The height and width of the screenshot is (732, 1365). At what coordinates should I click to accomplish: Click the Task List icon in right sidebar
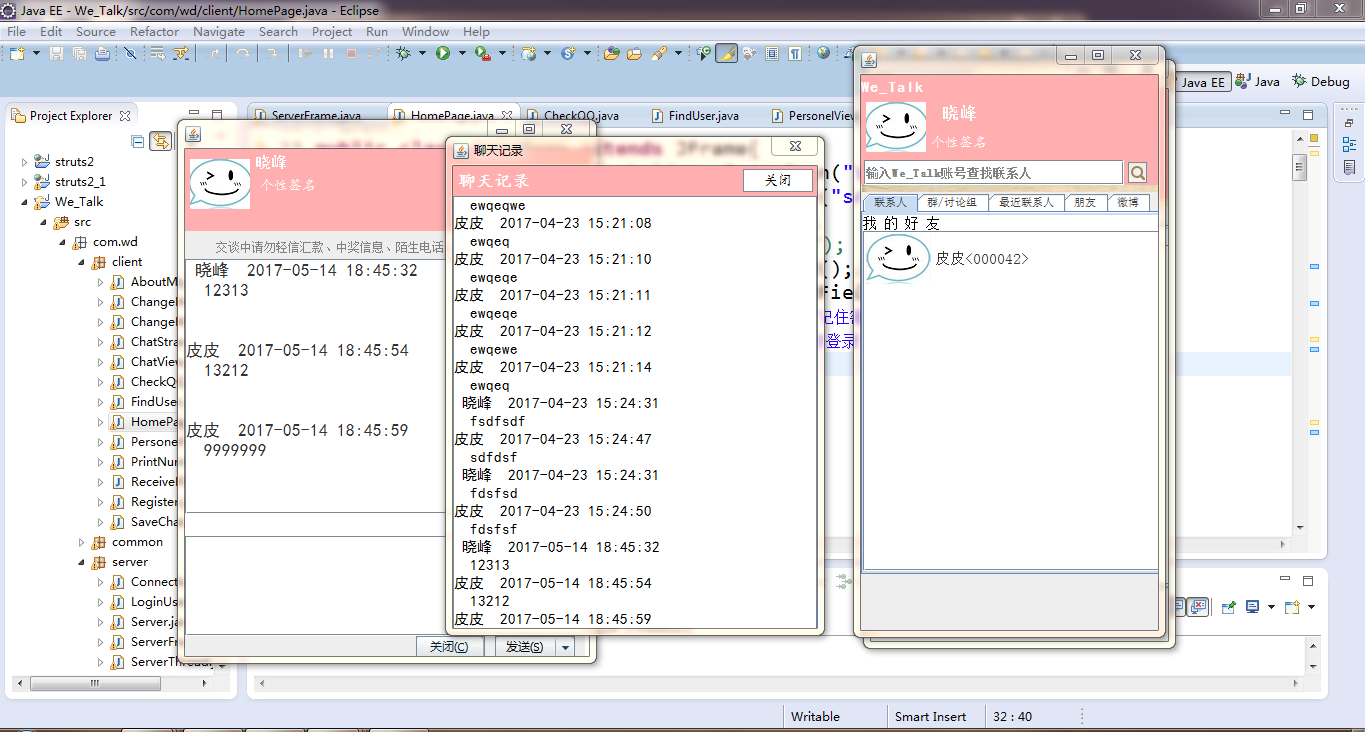1350,168
